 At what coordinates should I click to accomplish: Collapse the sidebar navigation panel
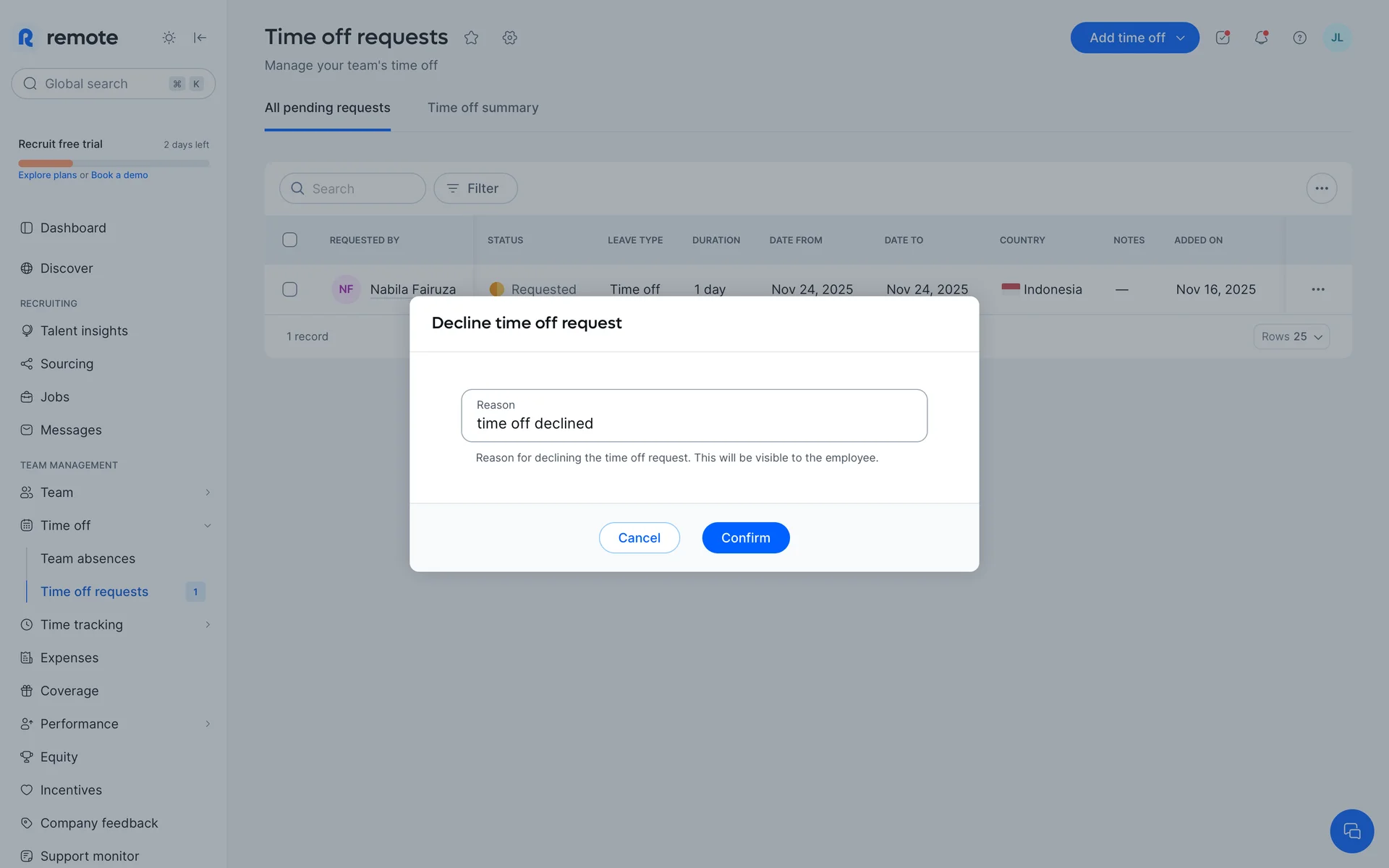point(200,38)
